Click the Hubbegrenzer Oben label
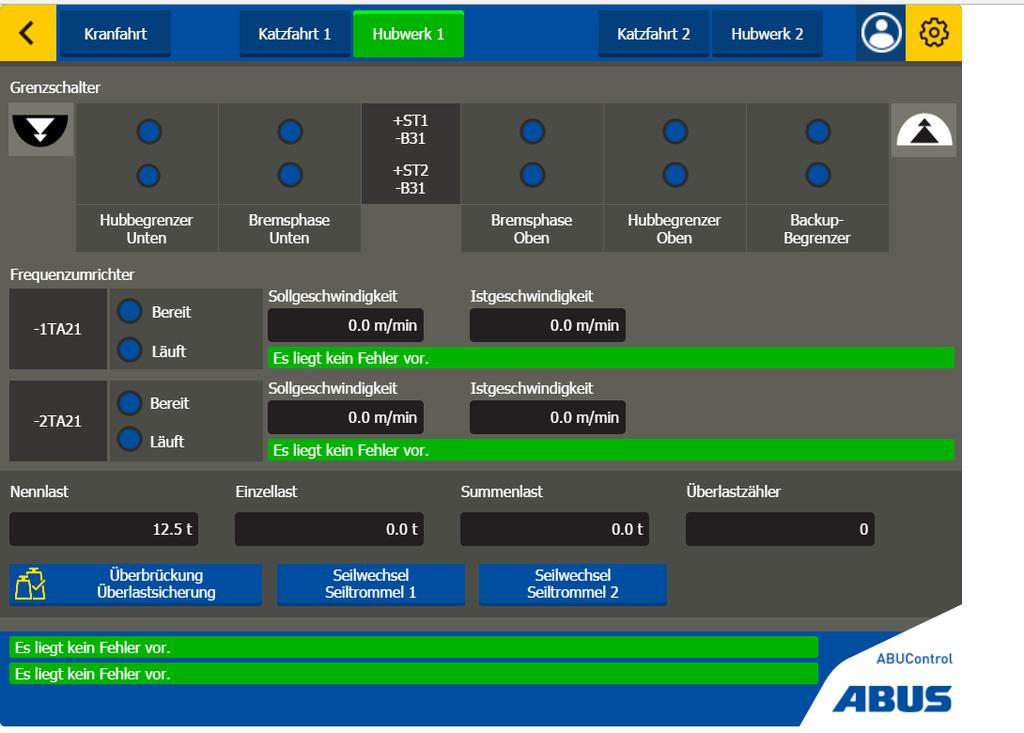The width and height of the screenshot is (1024, 733). point(674,229)
